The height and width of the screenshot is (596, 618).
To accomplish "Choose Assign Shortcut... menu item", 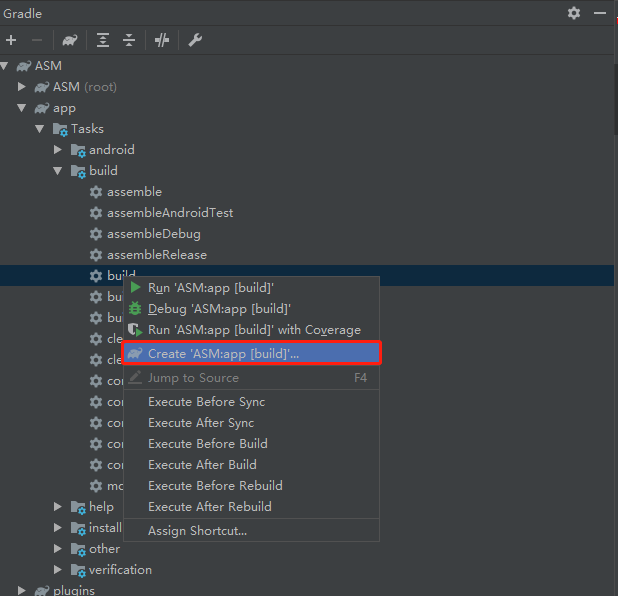I will [251, 531].
